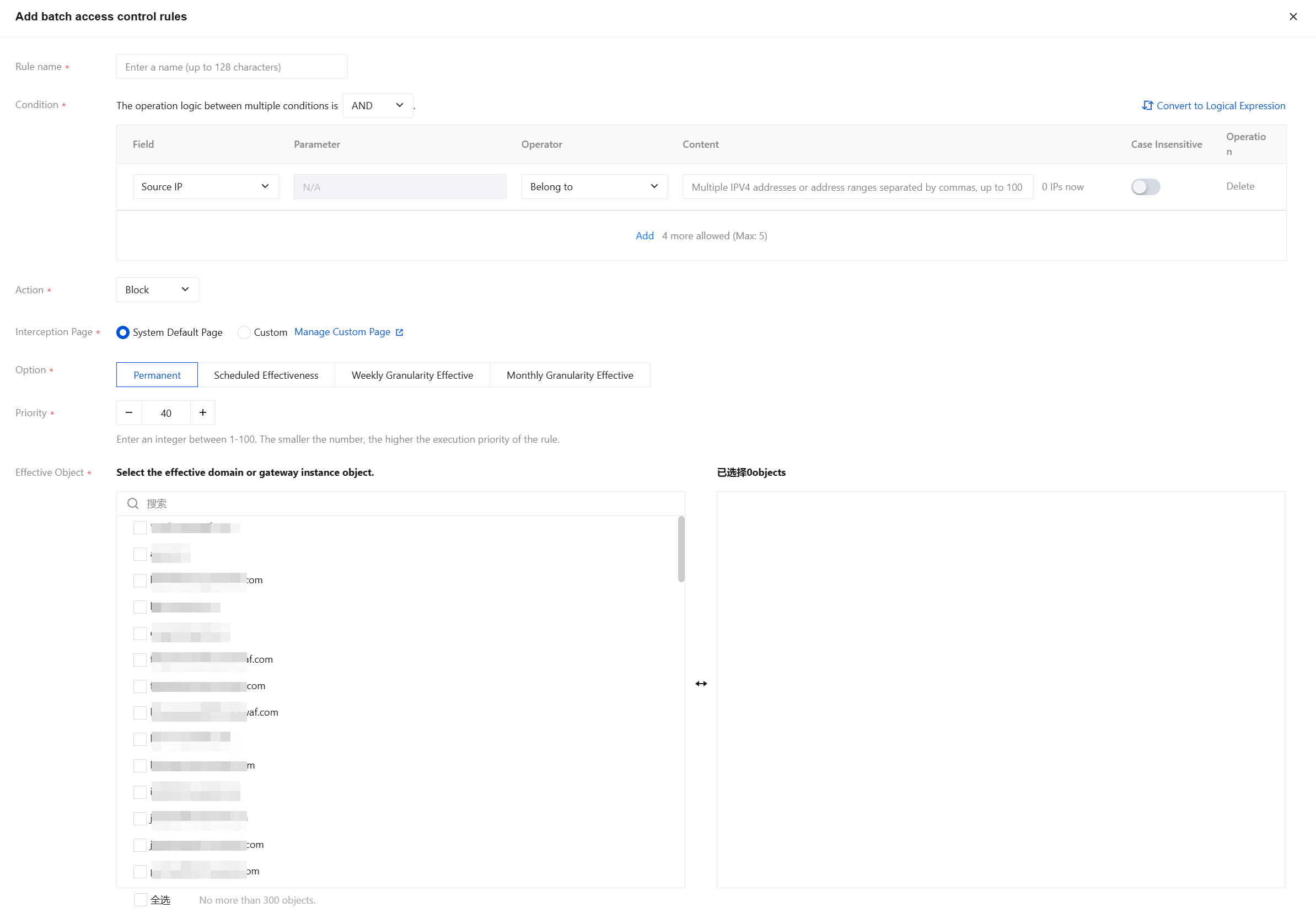Click Delete in the condition row

pyautogui.click(x=1239, y=186)
